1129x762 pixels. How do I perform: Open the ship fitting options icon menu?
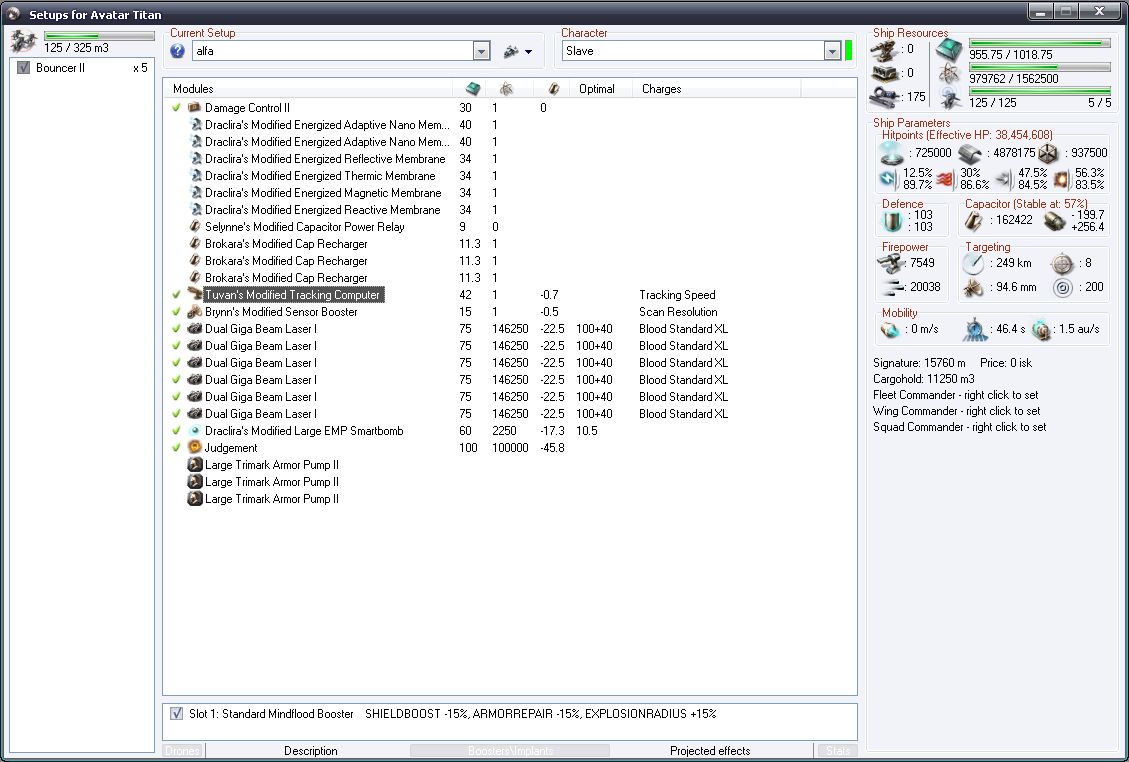point(518,51)
